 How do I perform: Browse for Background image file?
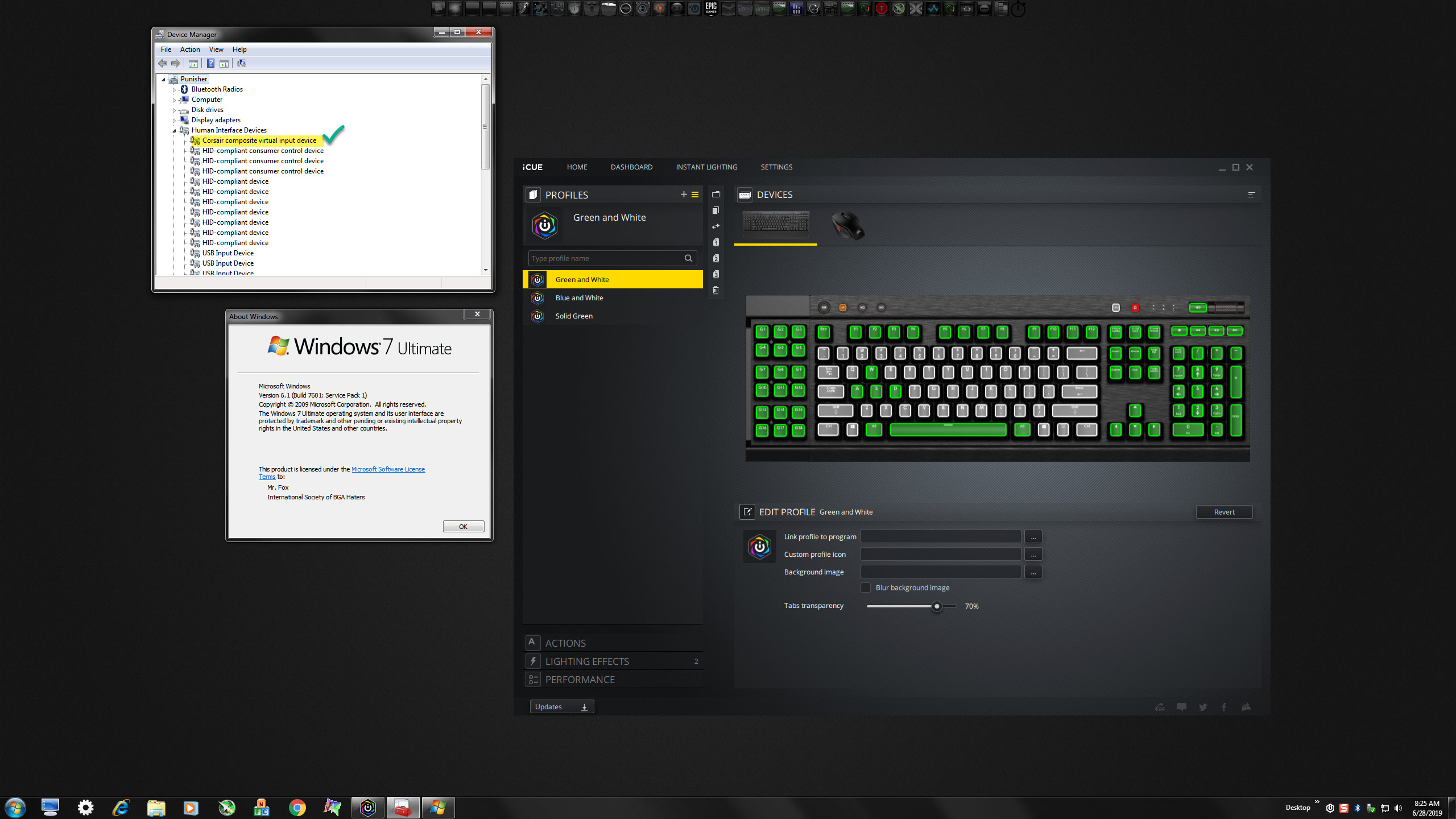pyautogui.click(x=1033, y=572)
